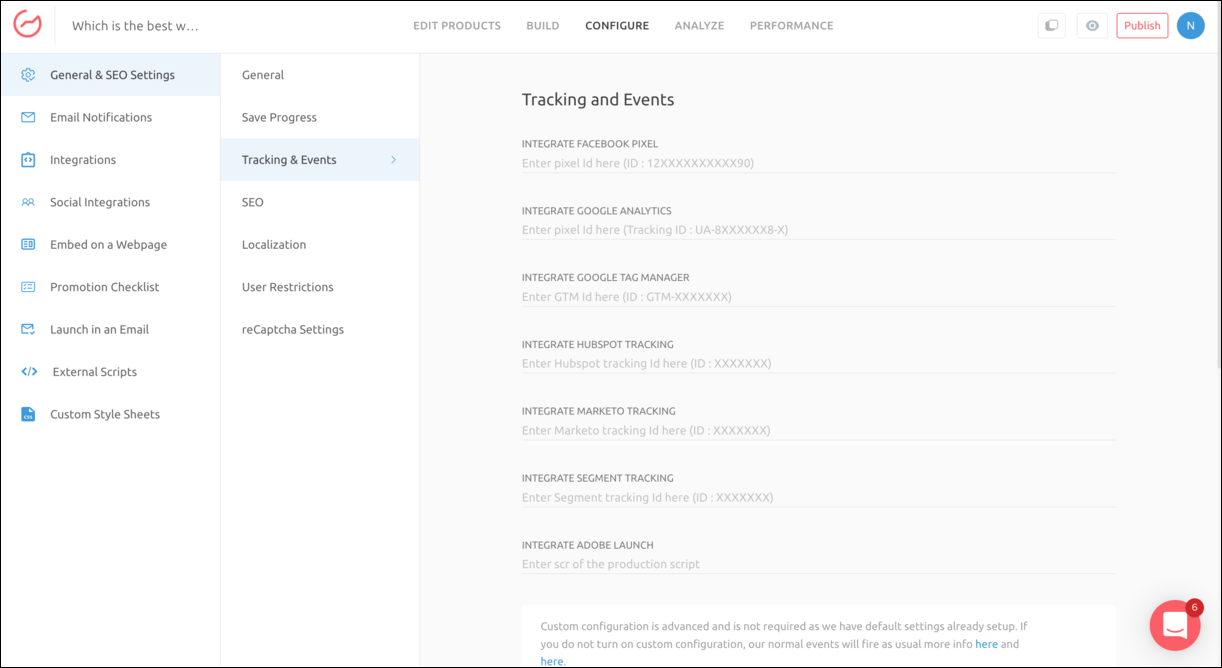Click the Custom Style Sheets file icon
1222x668 pixels.
pyautogui.click(x=28, y=414)
